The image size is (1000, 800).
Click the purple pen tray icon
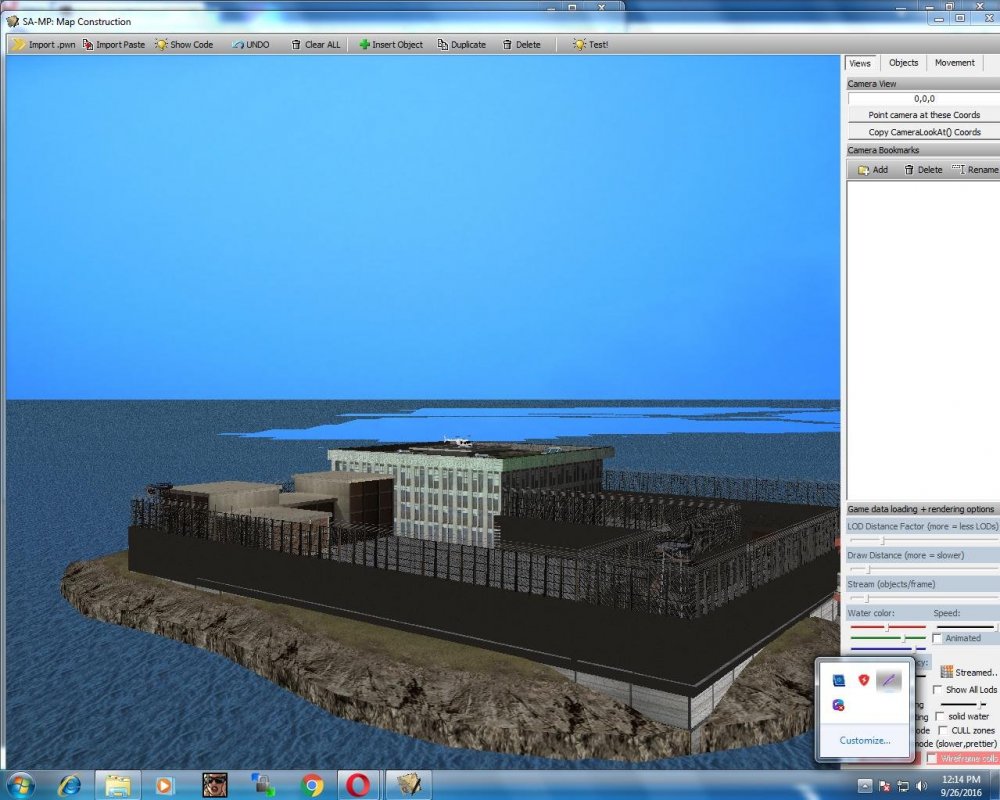888,680
